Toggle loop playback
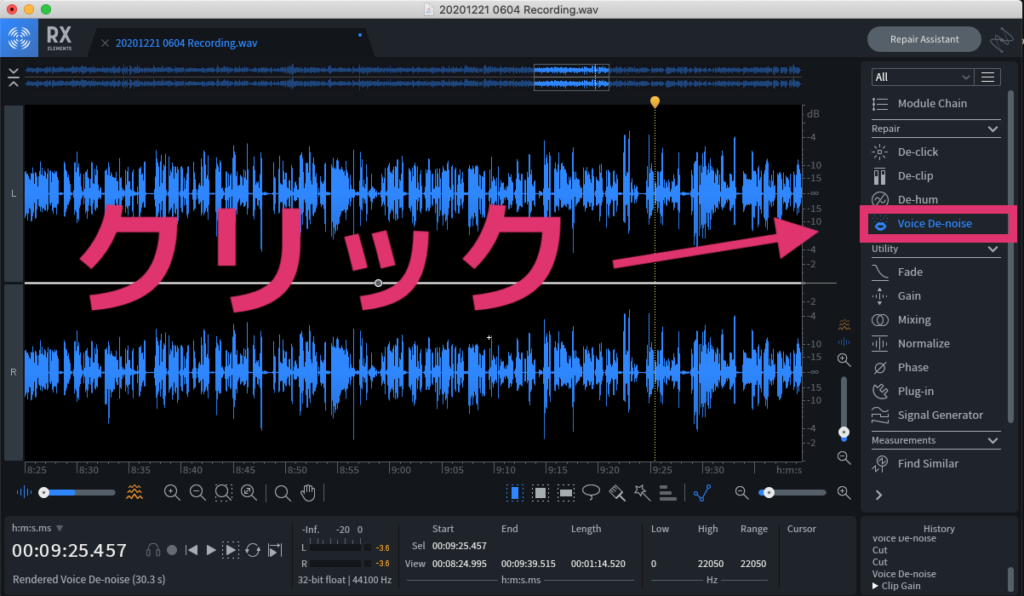Viewport: 1024px width, 596px height. [253, 550]
